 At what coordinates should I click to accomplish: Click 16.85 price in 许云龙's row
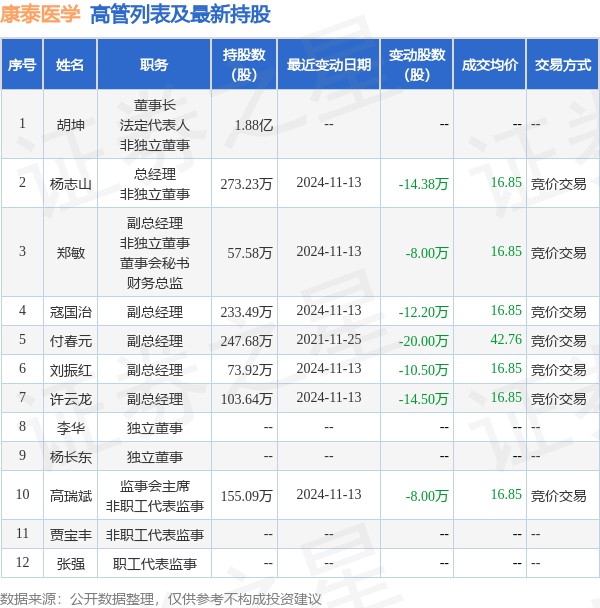click(x=506, y=397)
